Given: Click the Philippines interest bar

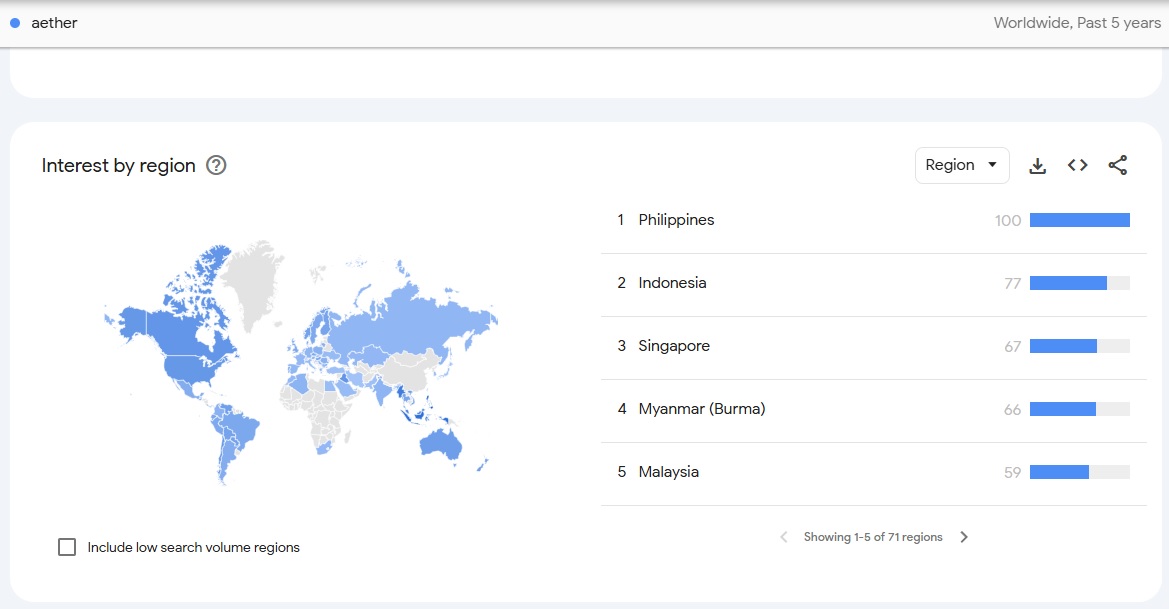Looking at the screenshot, I should click(x=1080, y=220).
